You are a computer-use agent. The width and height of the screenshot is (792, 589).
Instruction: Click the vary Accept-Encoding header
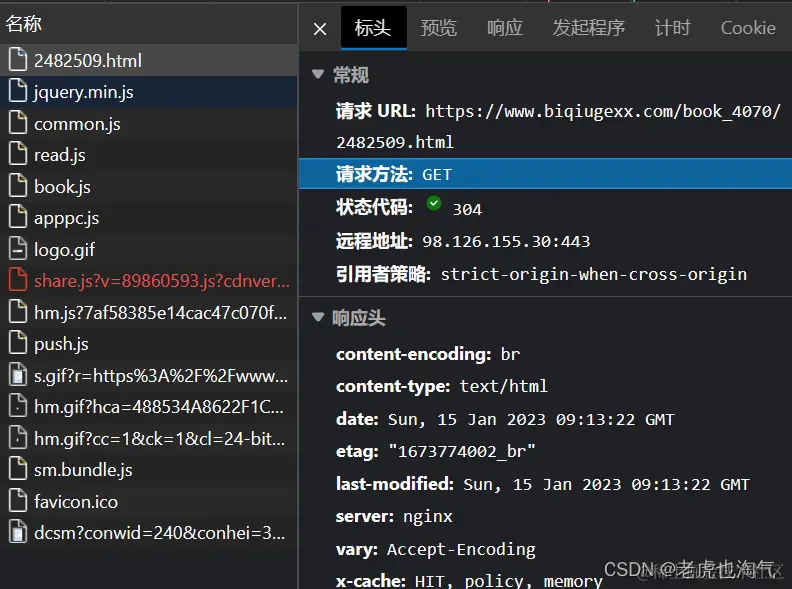(436, 550)
